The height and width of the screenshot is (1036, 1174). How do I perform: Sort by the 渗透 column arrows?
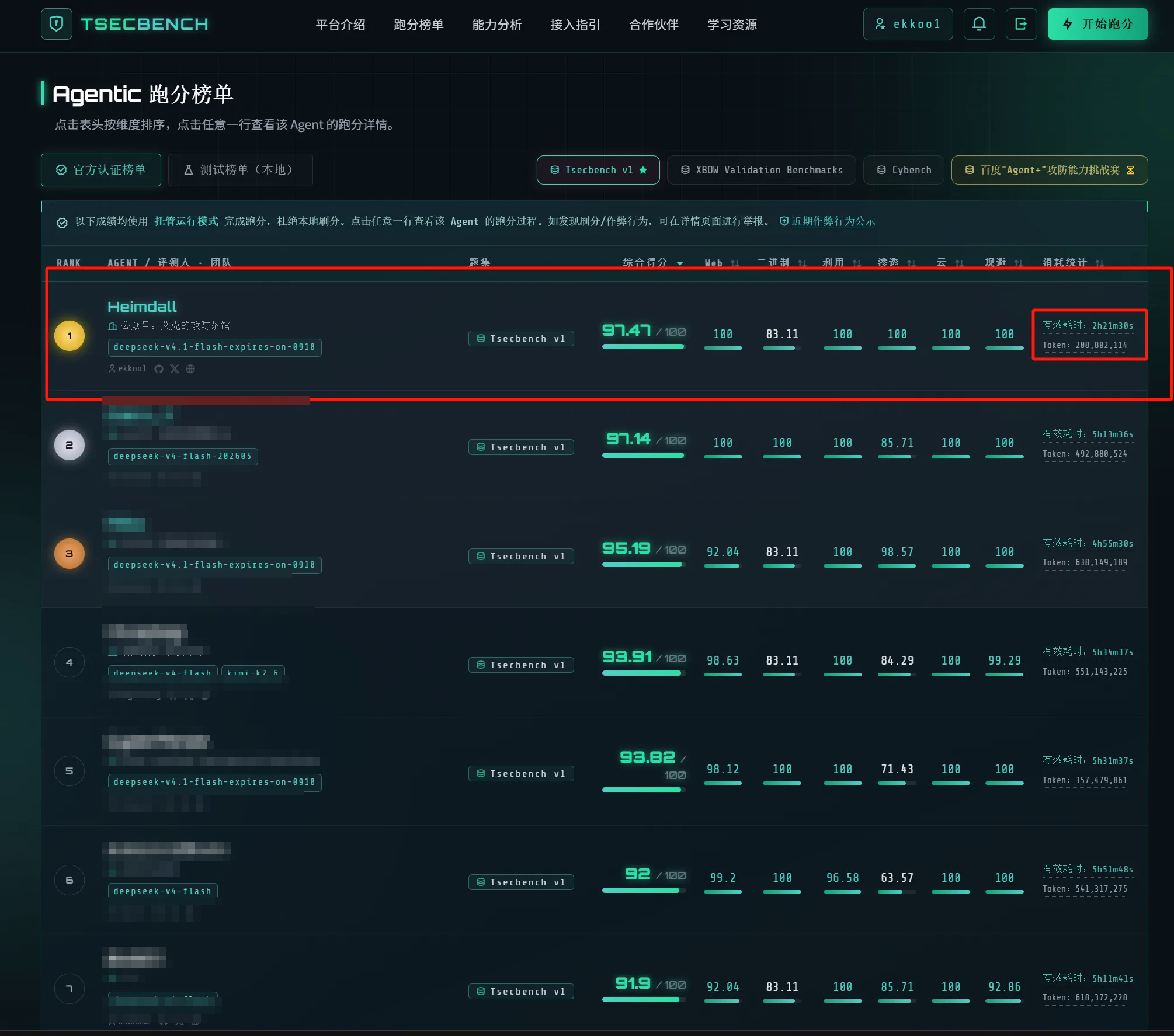point(911,263)
